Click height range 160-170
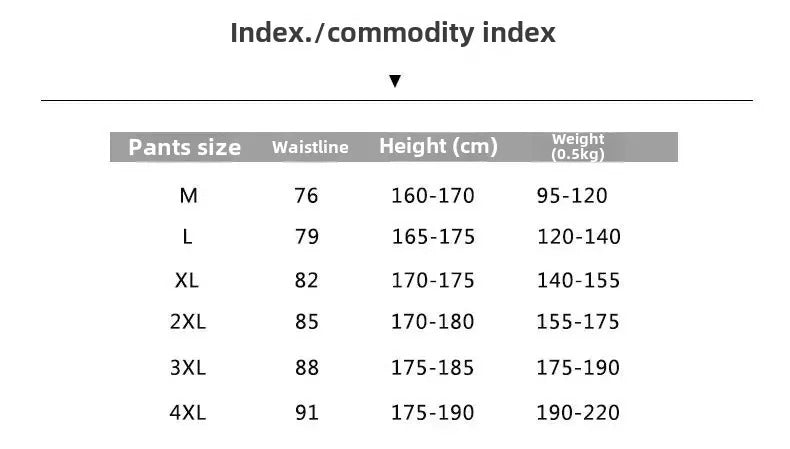This screenshot has height=449, width=790. (432, 196)
